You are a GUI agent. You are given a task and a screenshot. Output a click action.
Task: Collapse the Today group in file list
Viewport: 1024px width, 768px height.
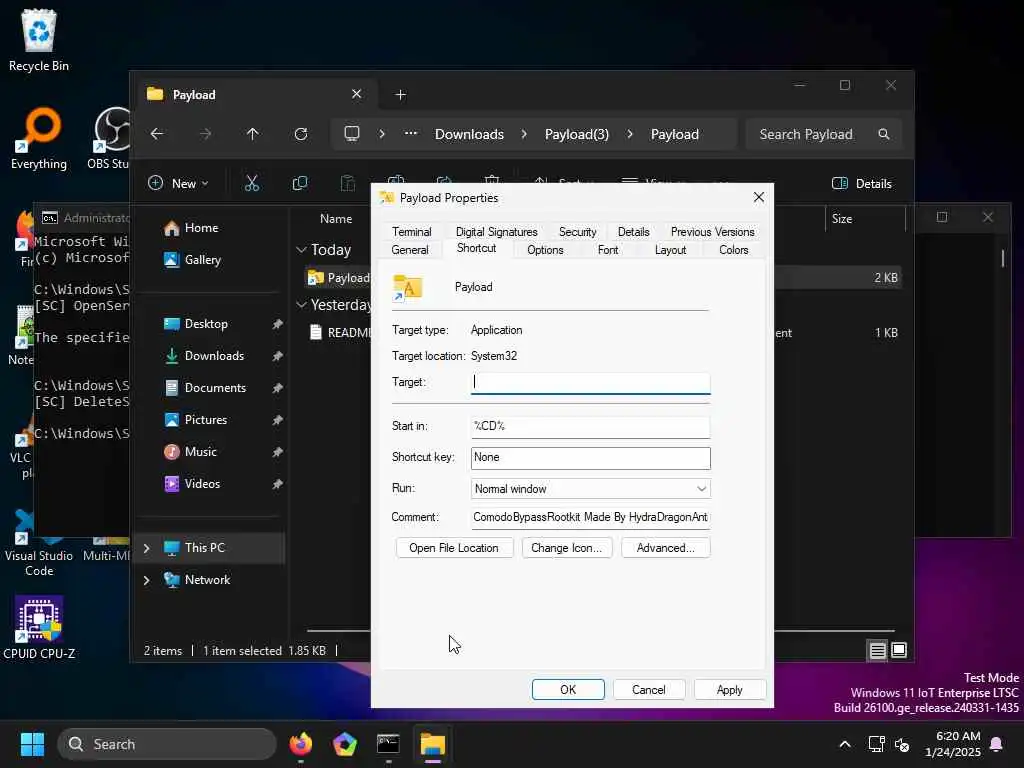[302, 249]
